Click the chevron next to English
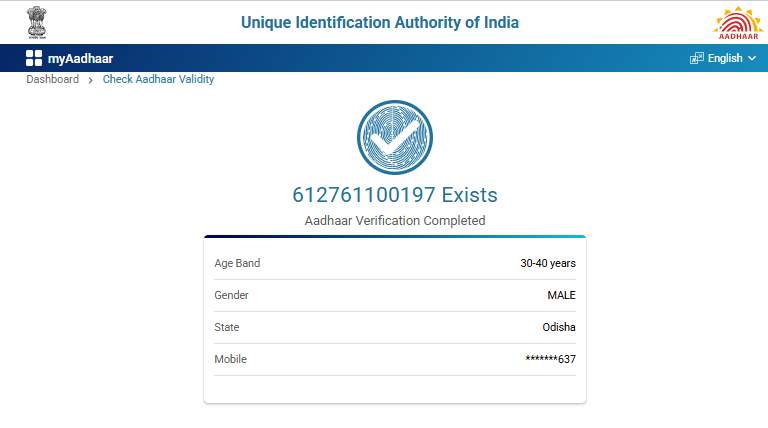This screenshot has height=428, width=768. click(x=752, y=58)
